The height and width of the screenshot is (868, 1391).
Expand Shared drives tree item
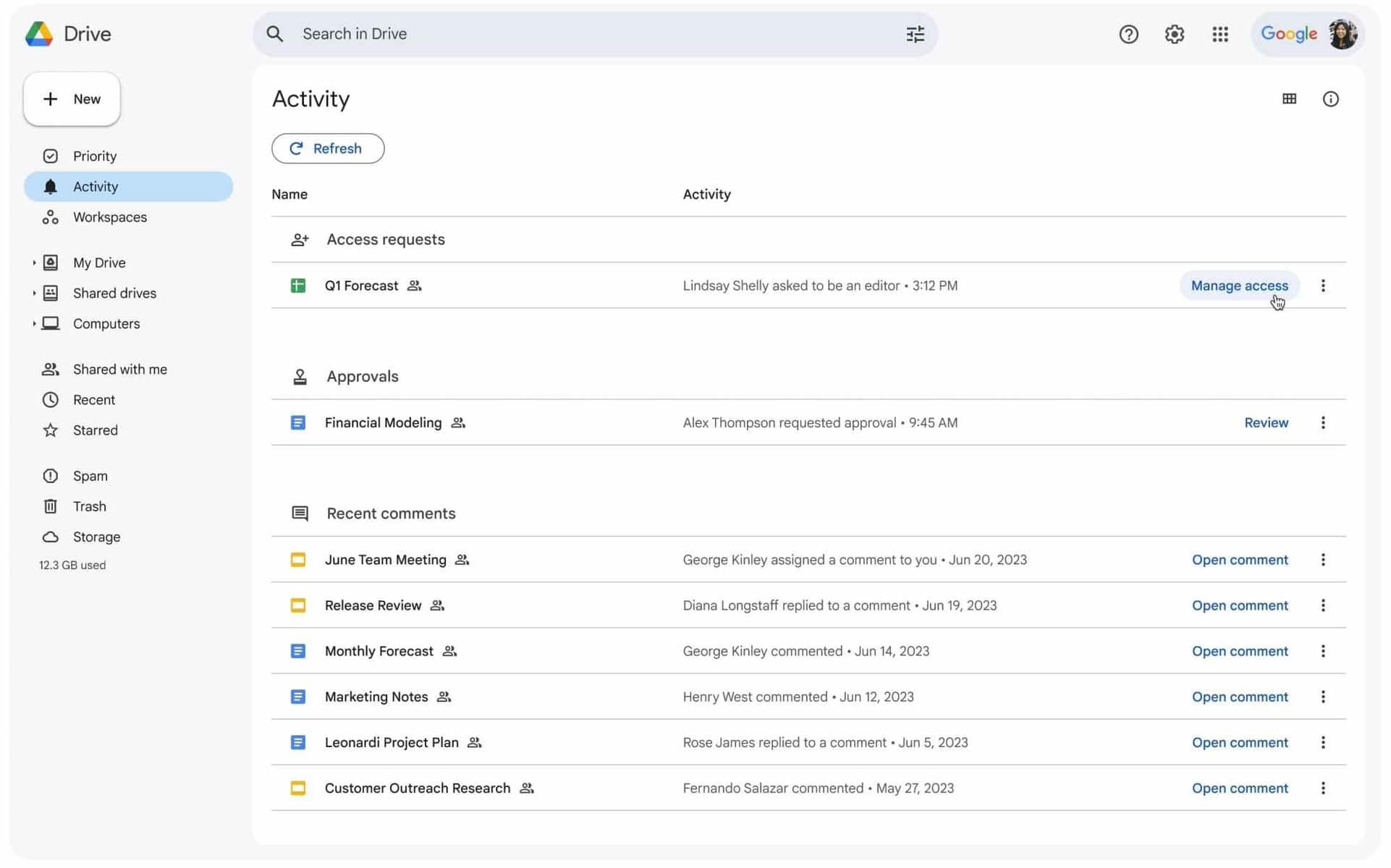click(x=34, y=293)
